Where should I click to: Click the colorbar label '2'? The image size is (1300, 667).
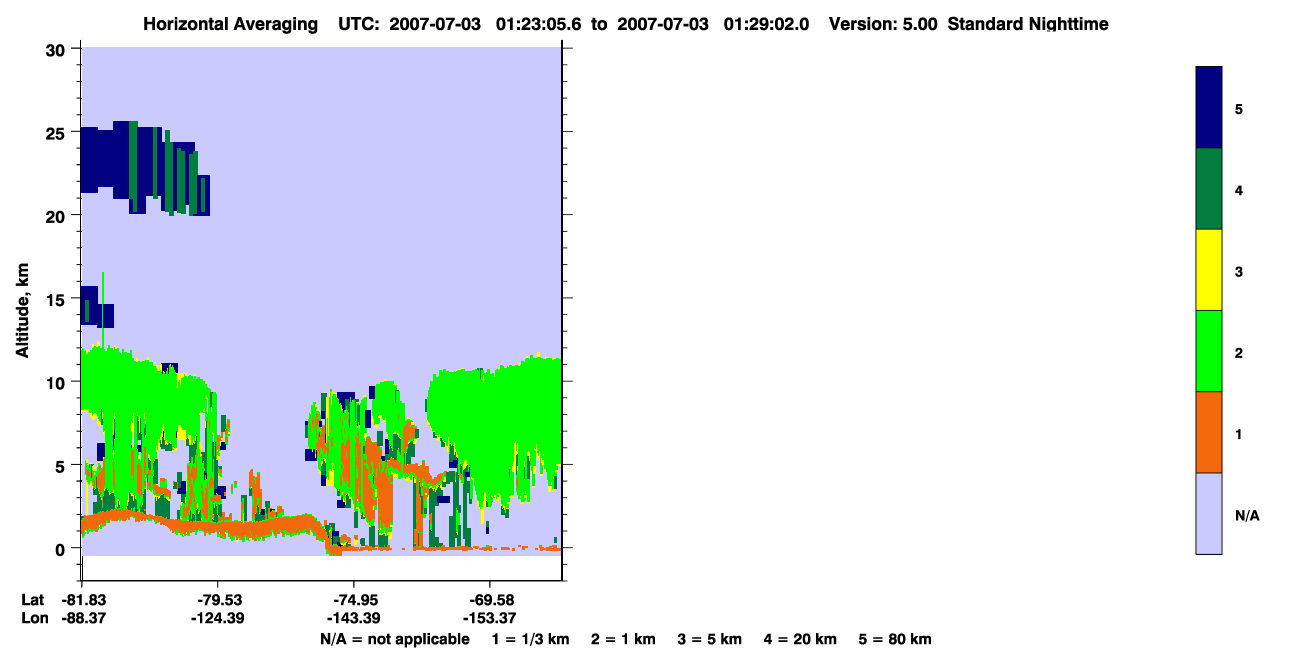pyautogui.click(x=1239, y=353)
